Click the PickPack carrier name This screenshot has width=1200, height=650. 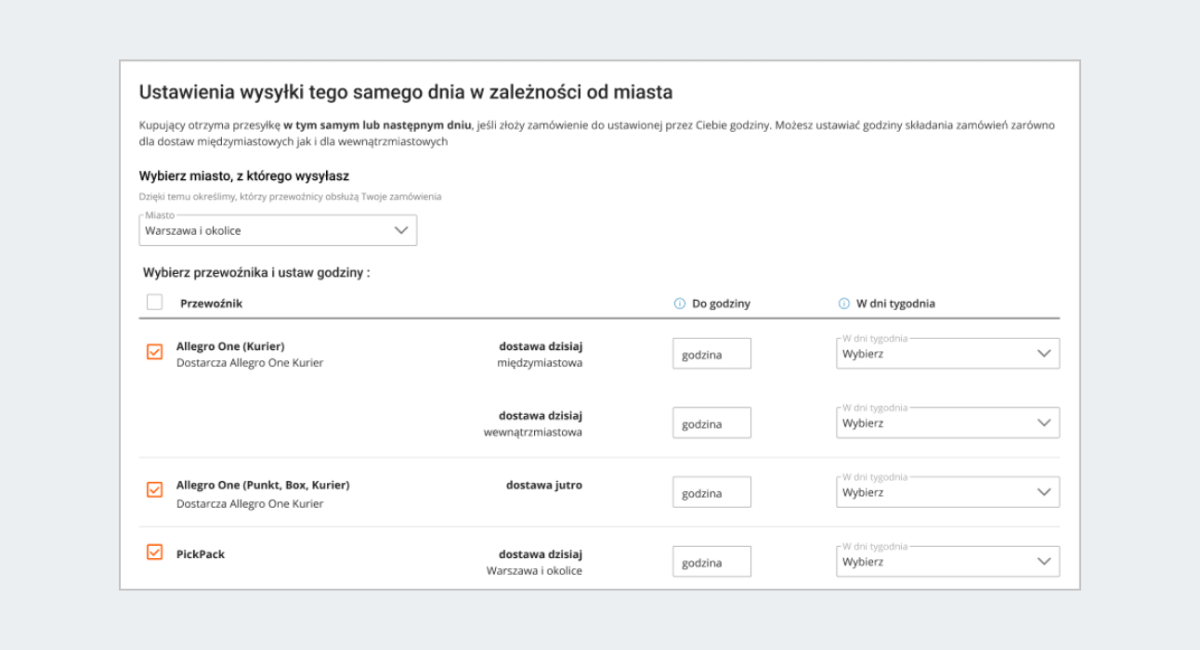pos(201,554)
